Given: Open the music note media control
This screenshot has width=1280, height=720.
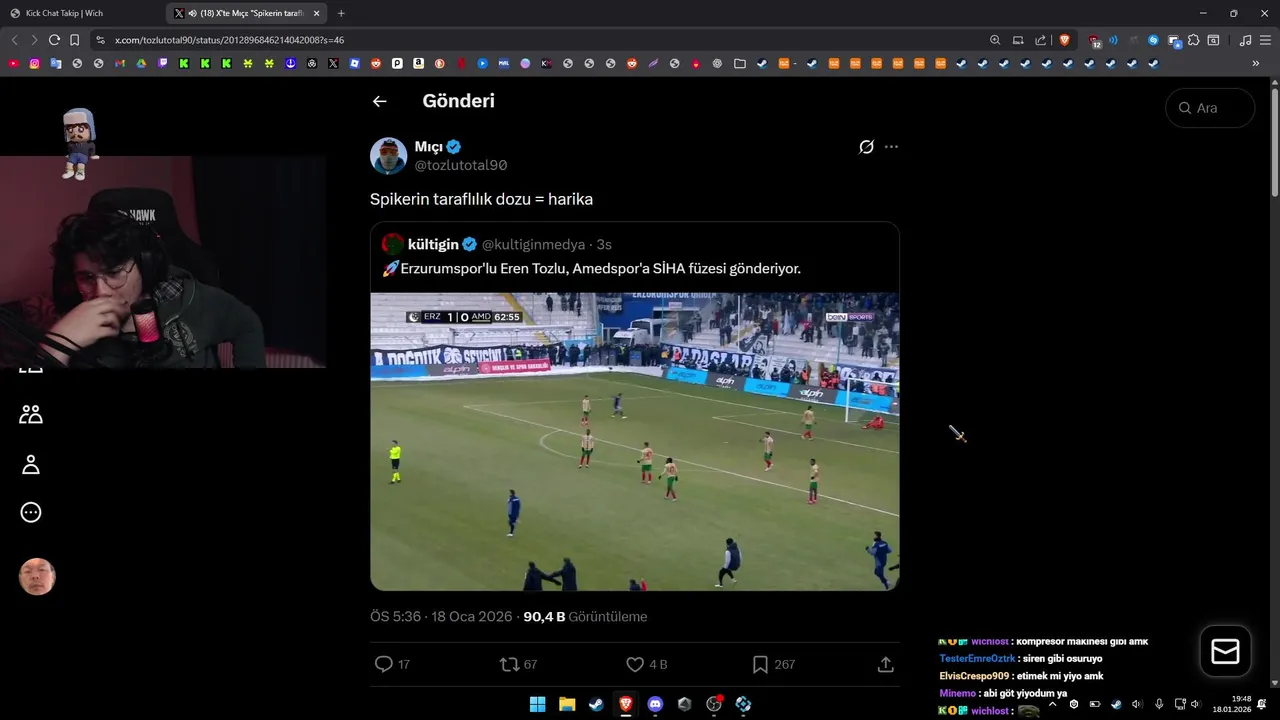Looking at the screenshot, I should pyautogui.click(x=1245, y=40).
